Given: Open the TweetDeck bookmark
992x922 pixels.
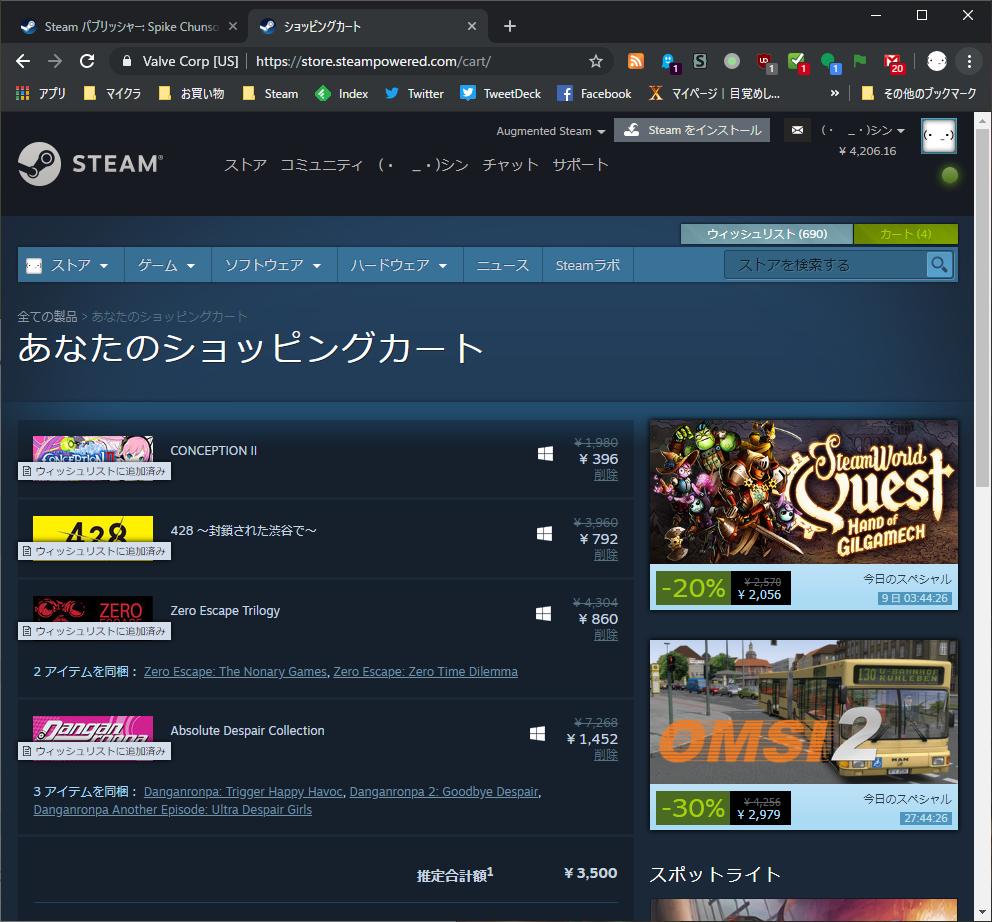Looking at the screenshot, I should pos(500,94).
